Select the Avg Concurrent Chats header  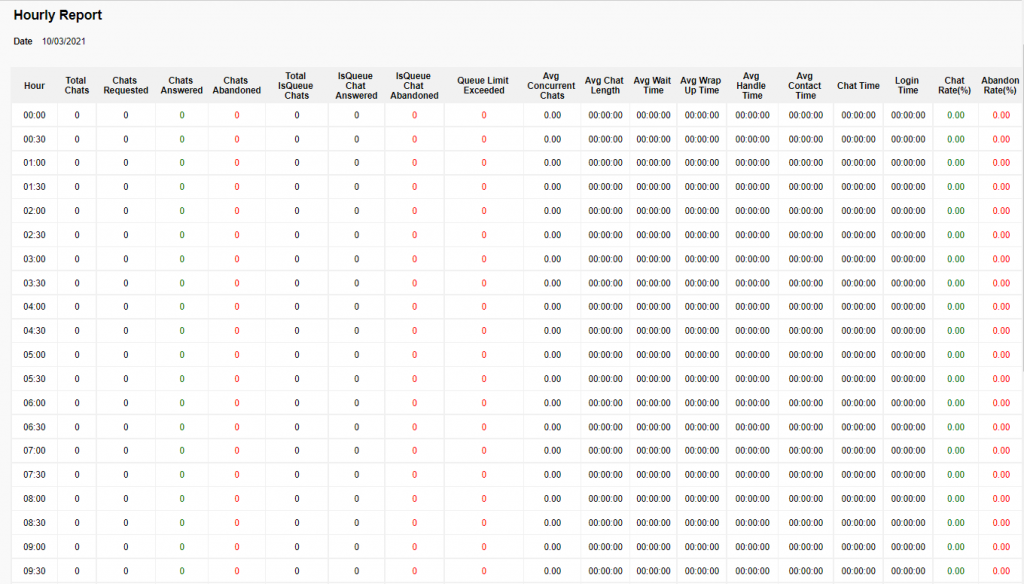pos(552,86)
